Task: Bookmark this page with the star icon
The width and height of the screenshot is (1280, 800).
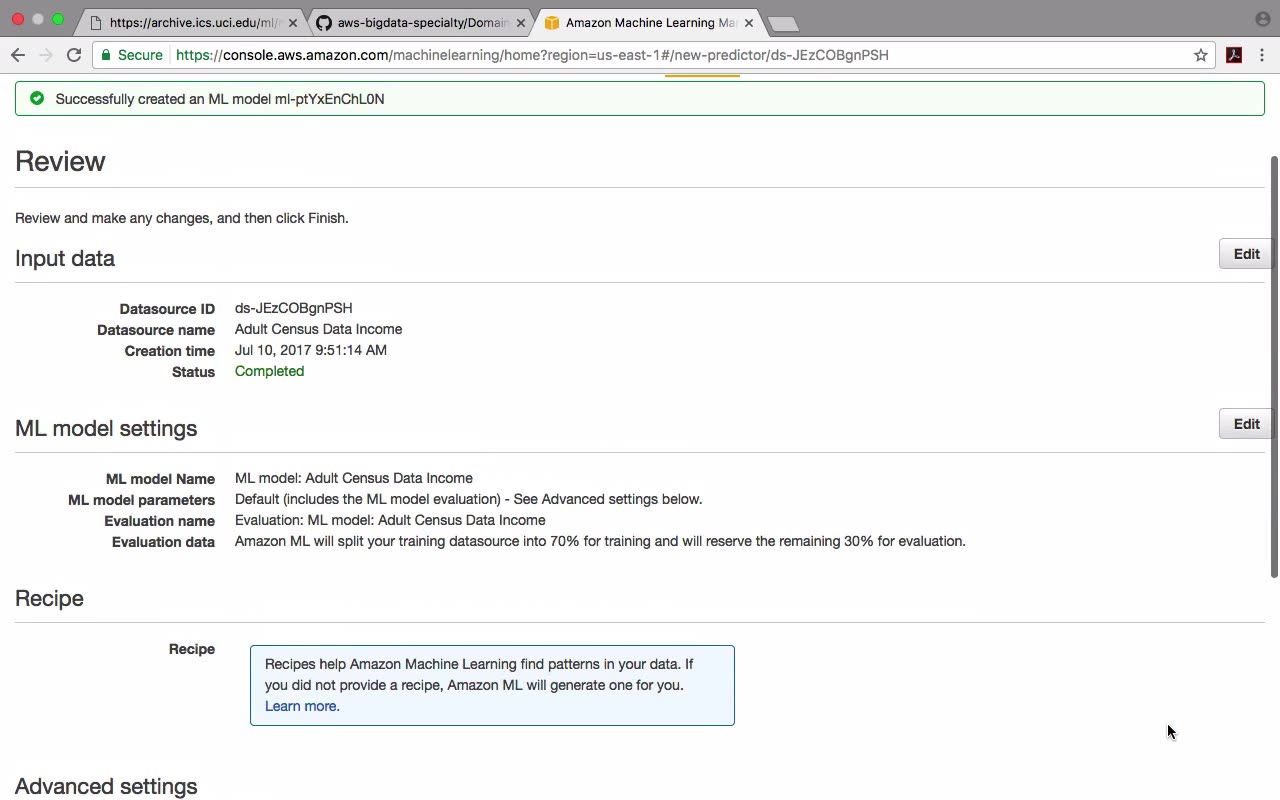Action: point(1201,55)
